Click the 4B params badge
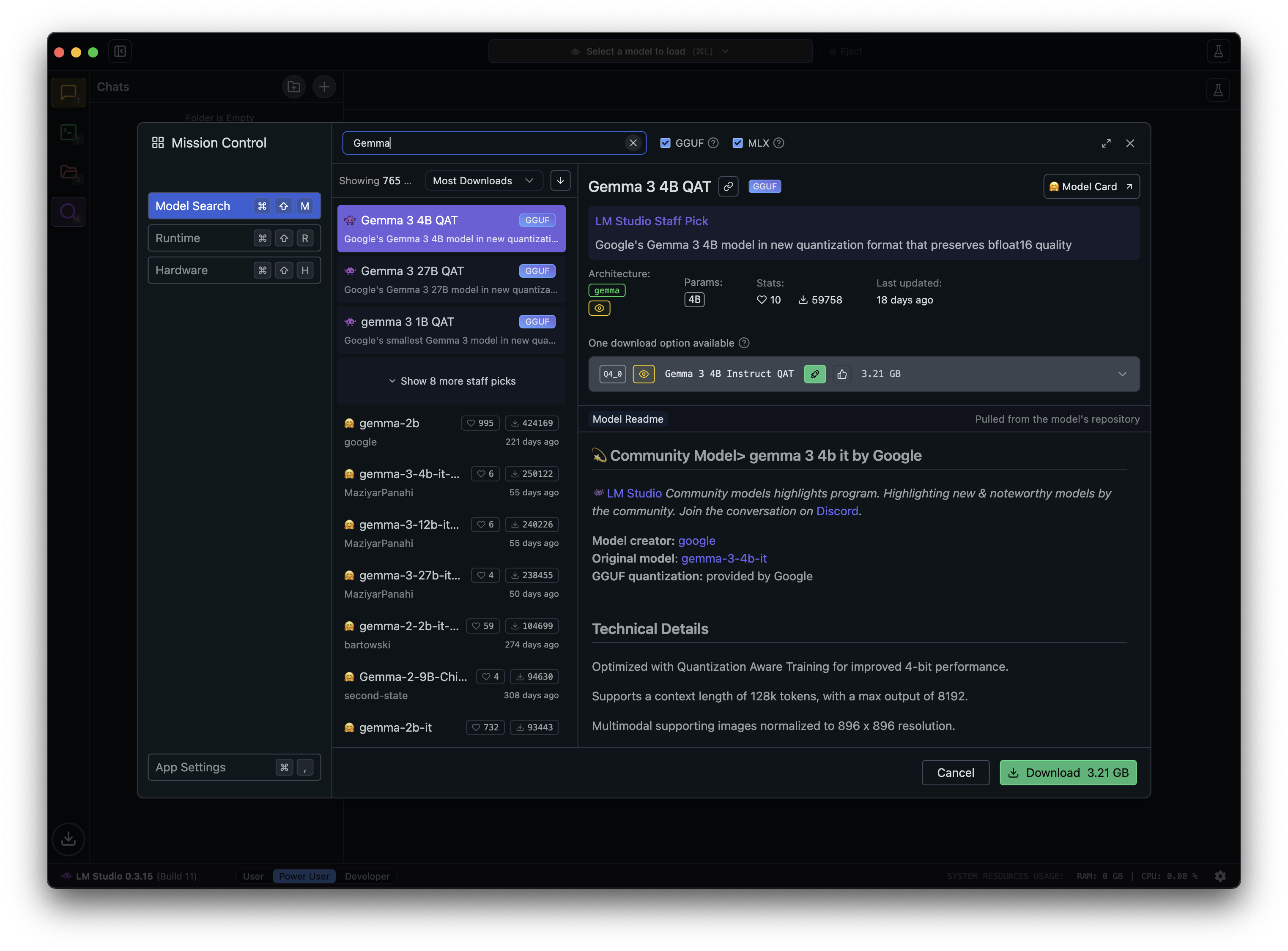 694,300
